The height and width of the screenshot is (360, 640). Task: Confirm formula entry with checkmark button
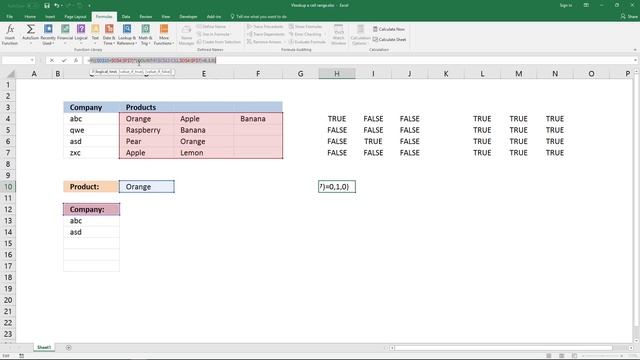tap(64, 60)
